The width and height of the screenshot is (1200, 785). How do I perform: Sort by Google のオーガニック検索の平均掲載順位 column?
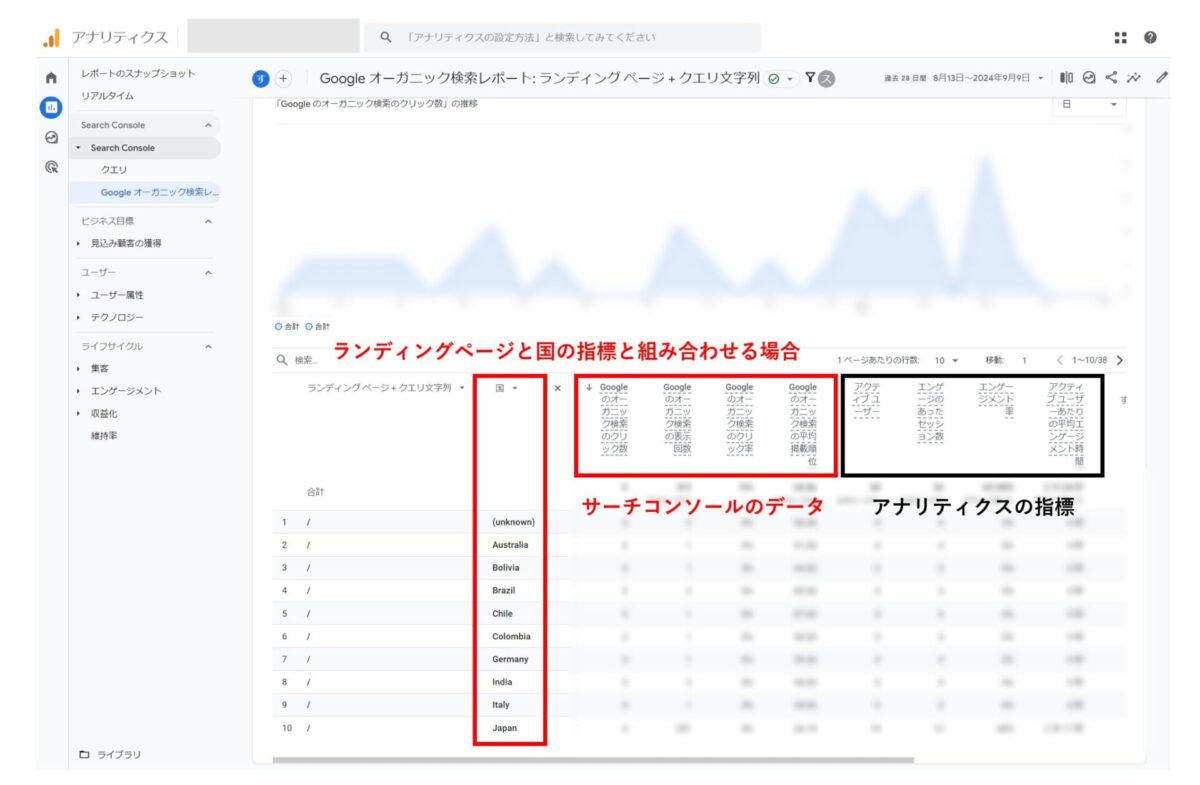803,424
